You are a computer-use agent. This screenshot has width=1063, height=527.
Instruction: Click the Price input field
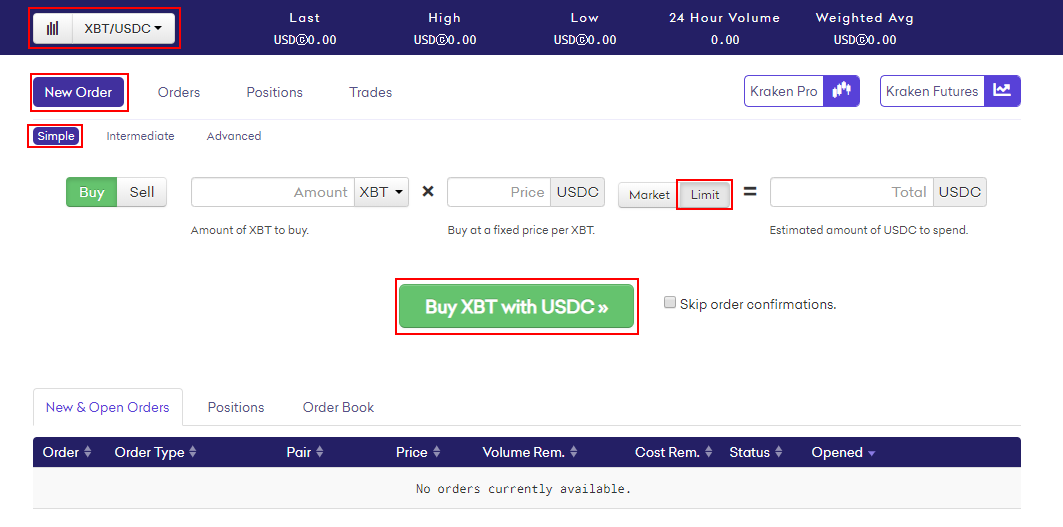tap(499, 192)
